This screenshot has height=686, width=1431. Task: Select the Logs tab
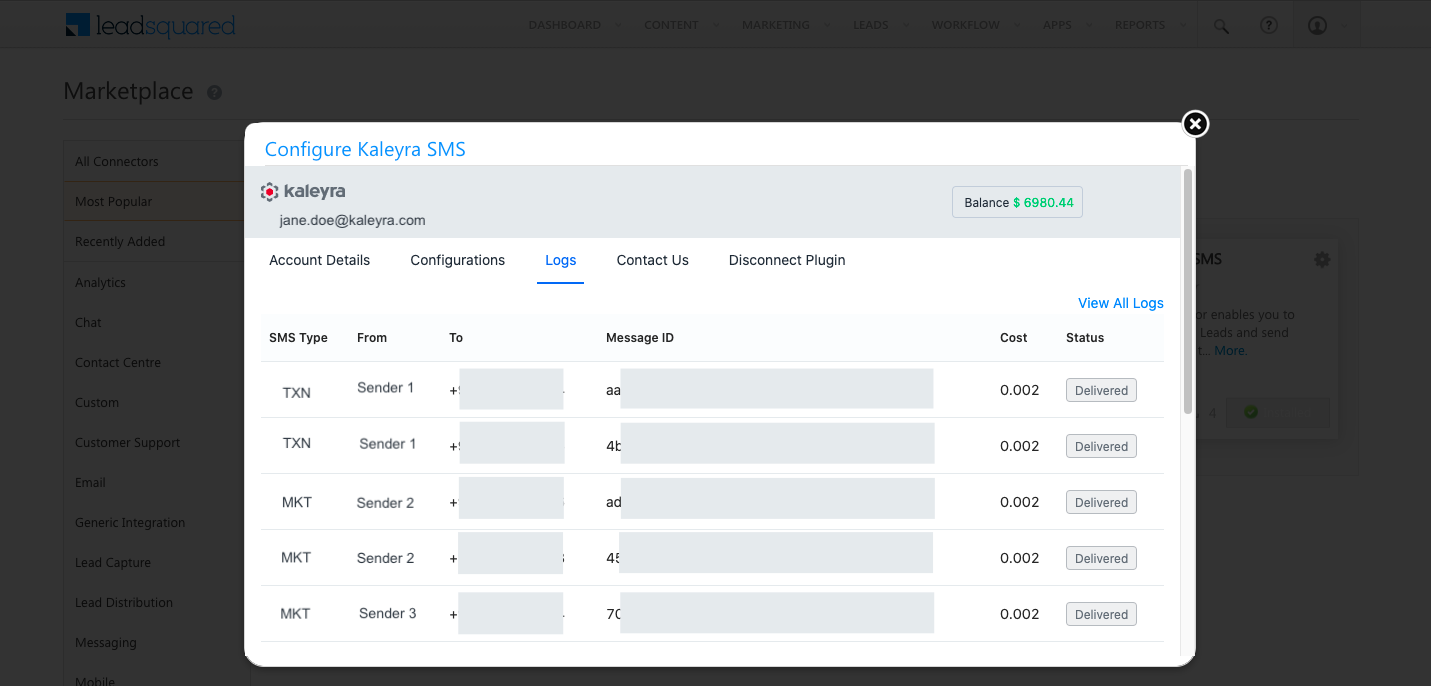point(560,260)
